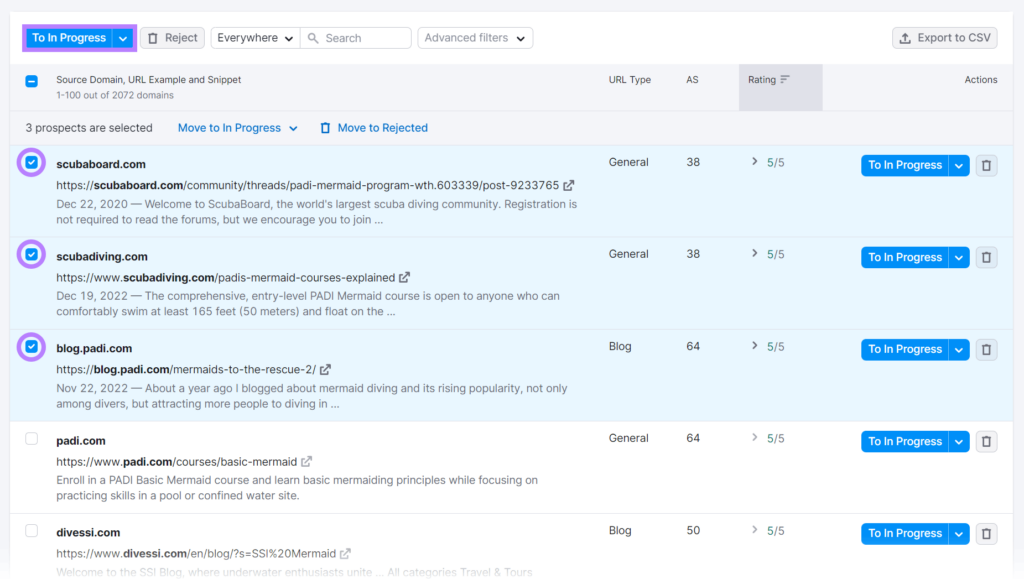
Task: Open the Everywhere search scope dropdown
Action: pos(255,38)
